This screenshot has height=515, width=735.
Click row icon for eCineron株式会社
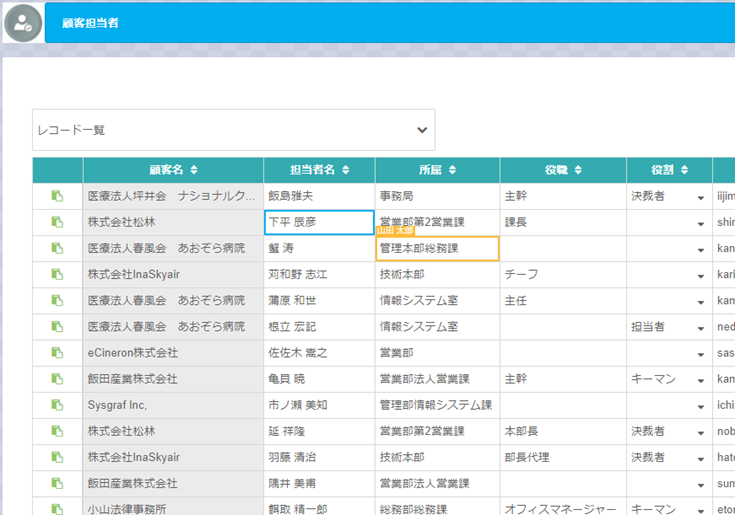tap(57, 353)
